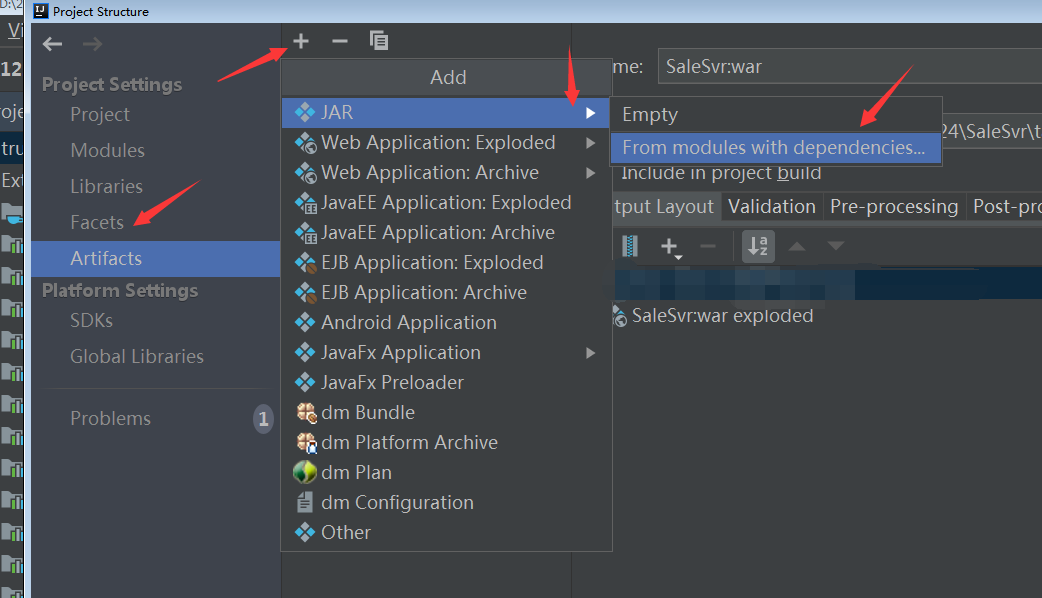1042x598 pixels.
Task: Select the Other menu entry
Action: (x=446, y=532)
